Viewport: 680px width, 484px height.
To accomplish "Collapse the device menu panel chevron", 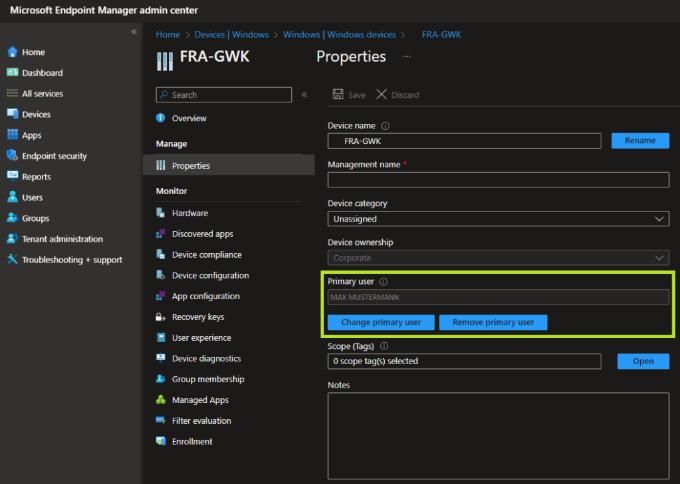I will (304, 95).
